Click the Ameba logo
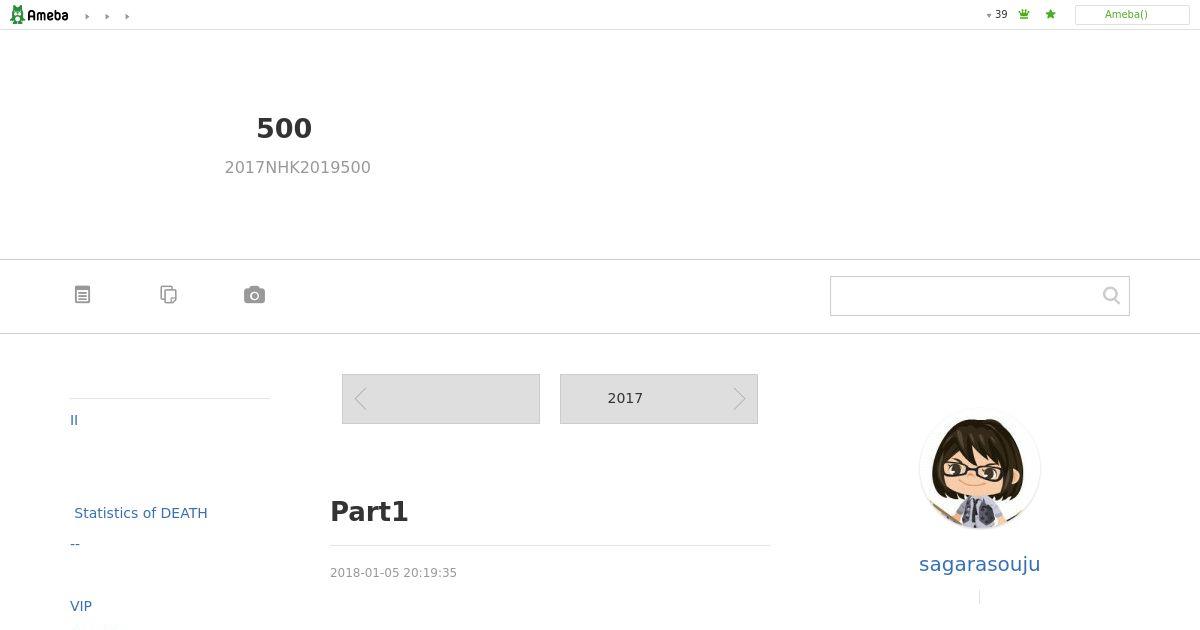This screenshot has height=630, width=1200. click(x=39, y=15)
